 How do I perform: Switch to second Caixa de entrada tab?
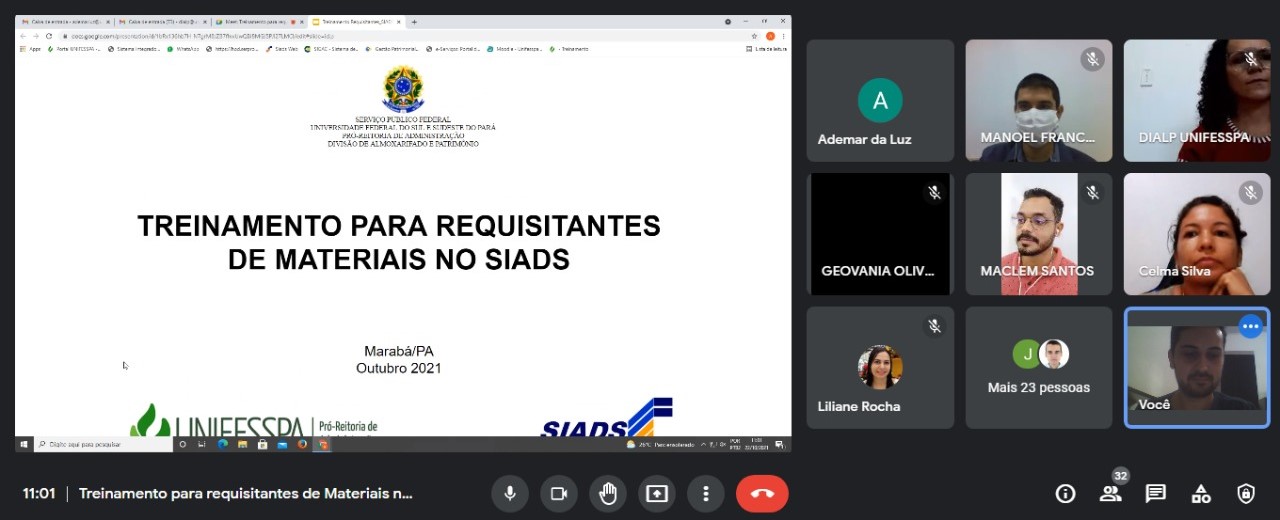(162, 21)
